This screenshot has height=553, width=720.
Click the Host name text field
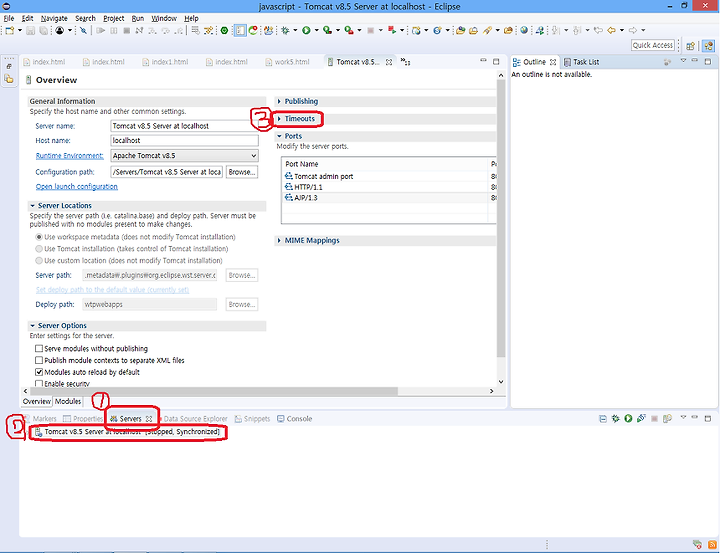[x=185, y=141]
